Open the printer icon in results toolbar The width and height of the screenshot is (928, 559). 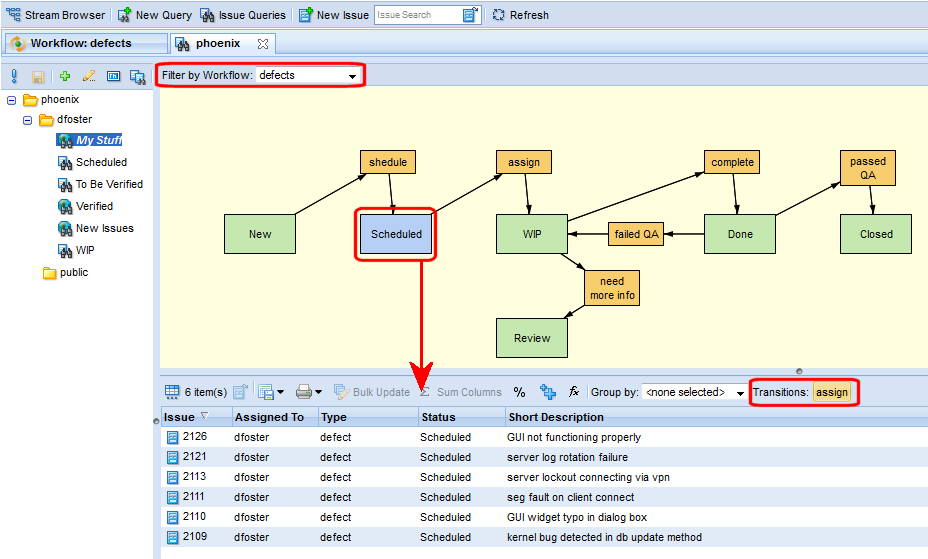[307, 392]
